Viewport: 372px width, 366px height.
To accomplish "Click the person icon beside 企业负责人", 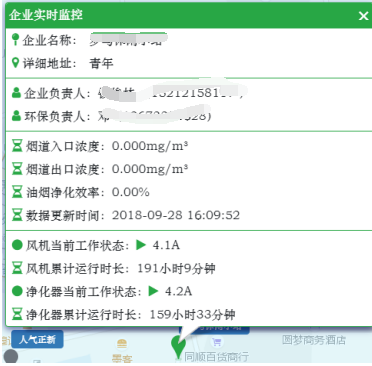I will click(16, 93).
